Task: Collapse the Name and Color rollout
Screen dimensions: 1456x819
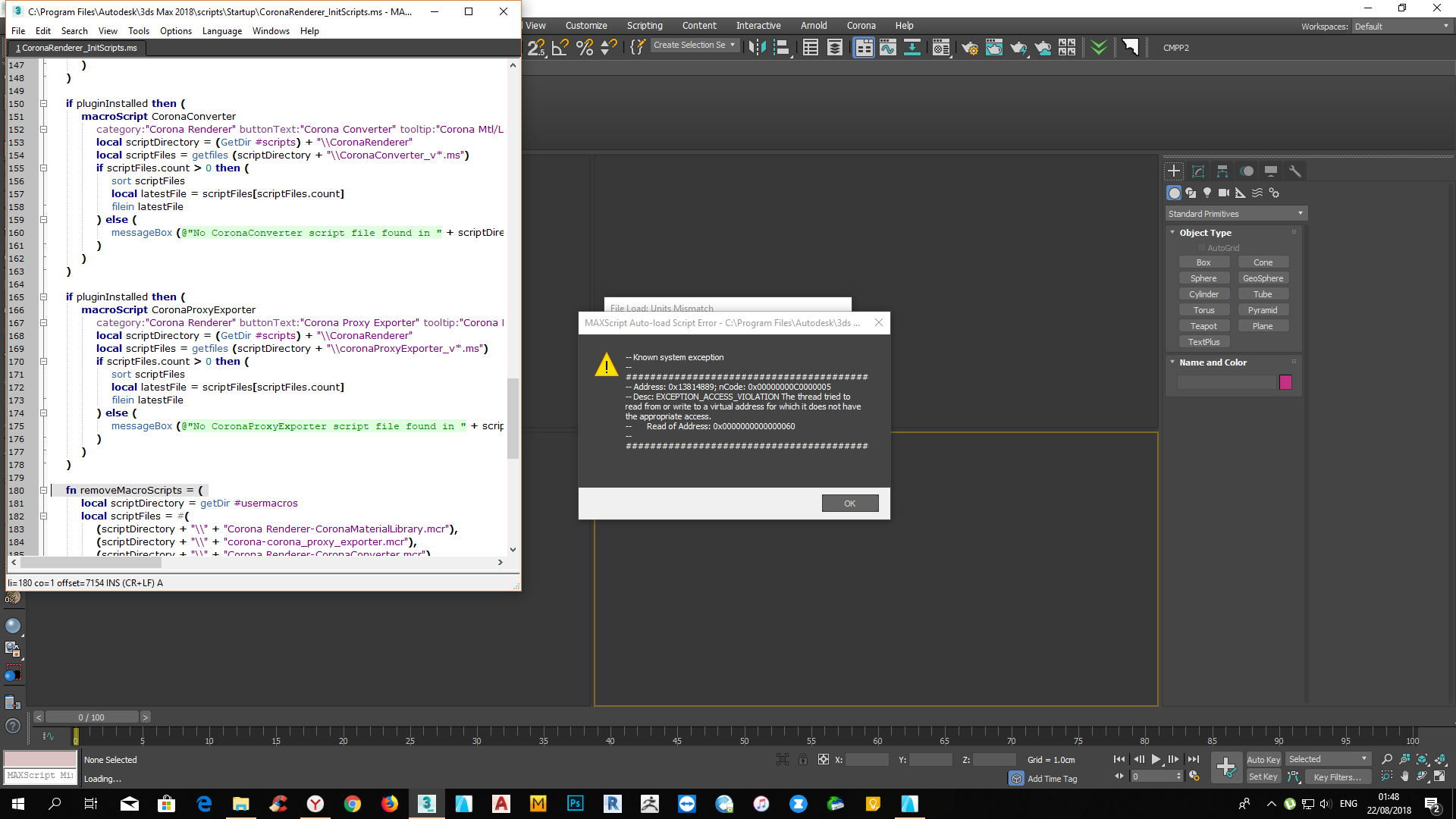Action: (1172, 362)
